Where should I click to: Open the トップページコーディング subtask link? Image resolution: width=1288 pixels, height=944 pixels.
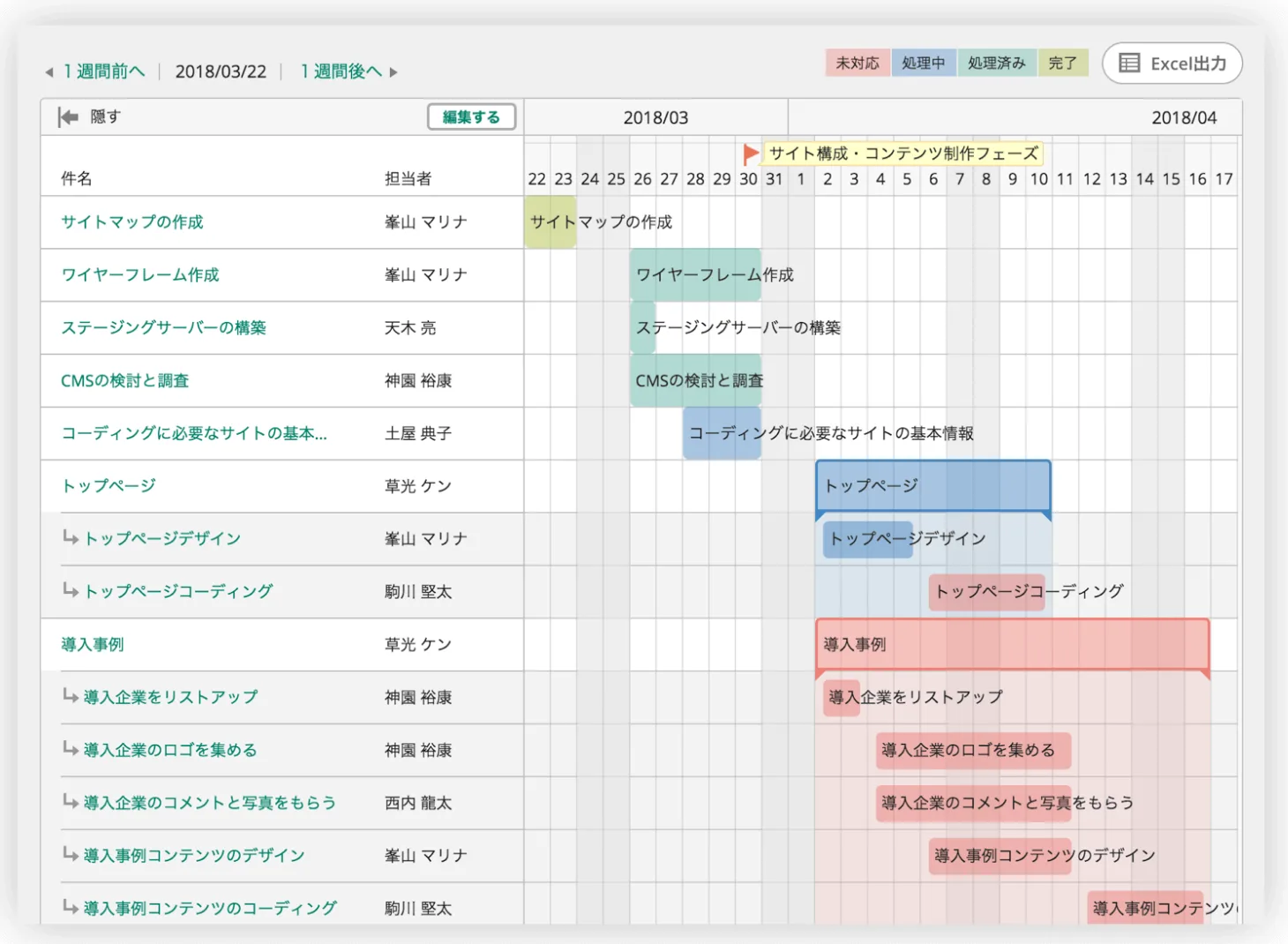178,592
